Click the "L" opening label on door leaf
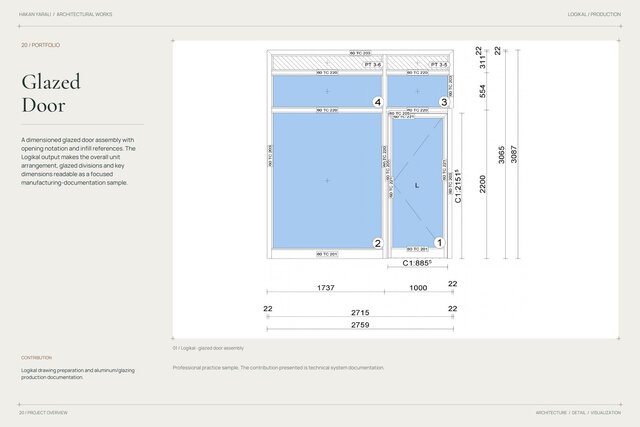Viewport: 640px width, 427px height. 417,186
